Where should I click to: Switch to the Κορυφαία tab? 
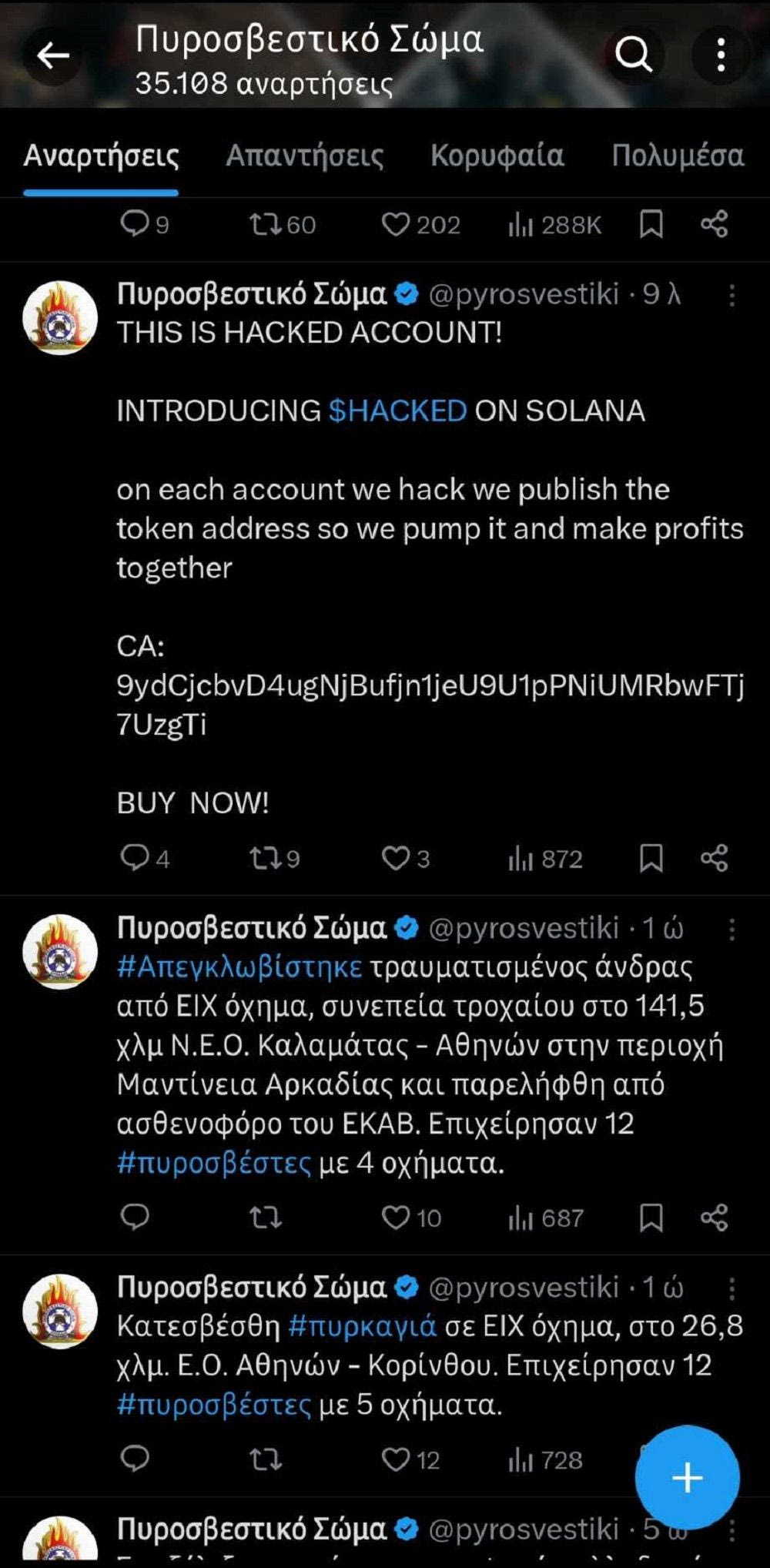(497, 156)
